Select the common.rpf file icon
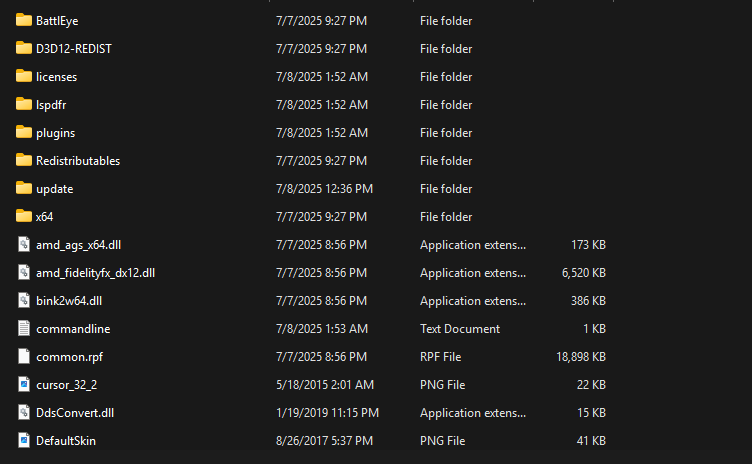The width and height of the screenshot is (752, 464). coord(25,356)
